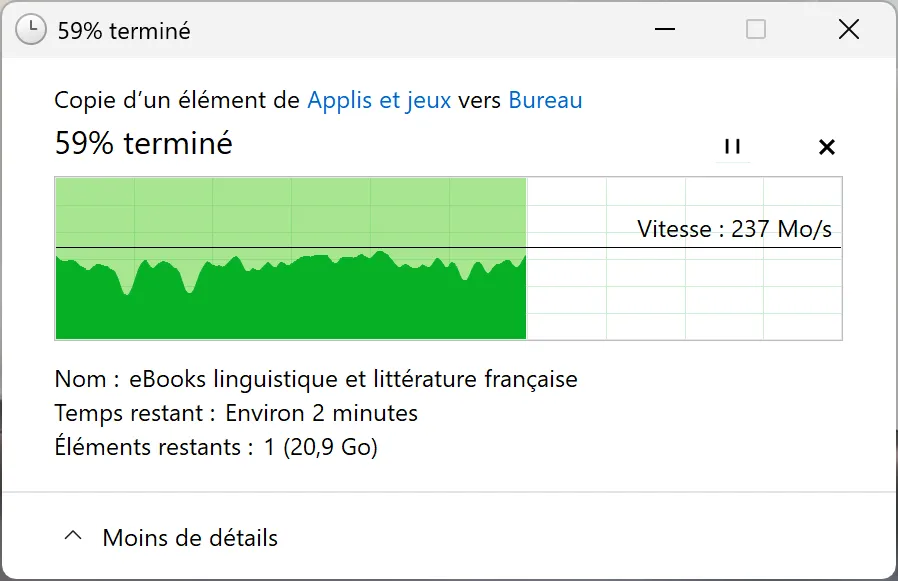Open the 'Bureau' destination link
This screenshot has height=581, width=898.
(x=545, y=100)
